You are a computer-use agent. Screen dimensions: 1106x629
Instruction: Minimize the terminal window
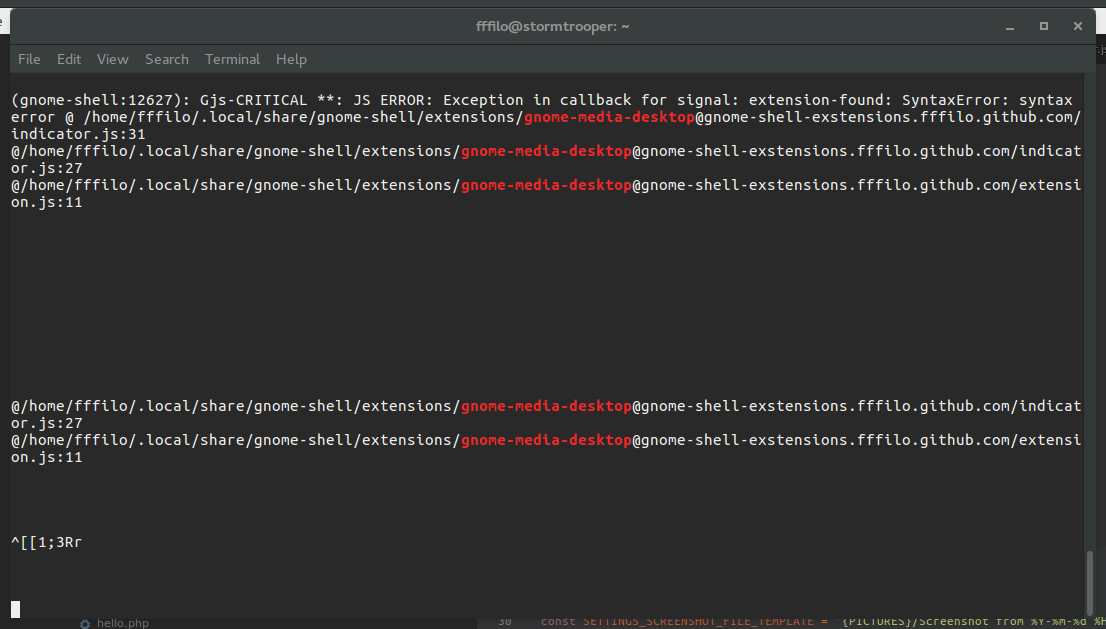click(x=1010, y=27)
